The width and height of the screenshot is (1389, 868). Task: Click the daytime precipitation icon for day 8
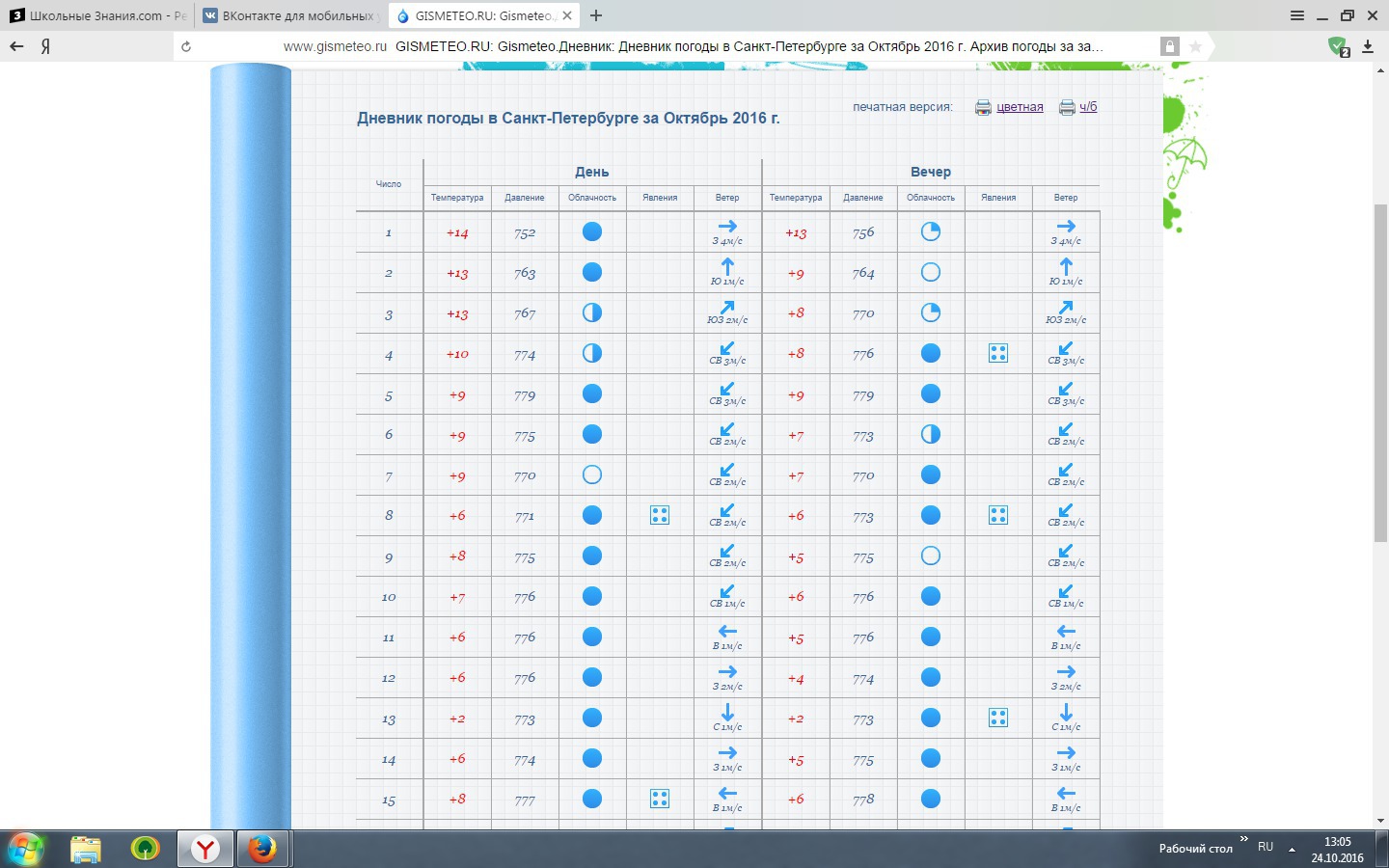coord(660,515)
